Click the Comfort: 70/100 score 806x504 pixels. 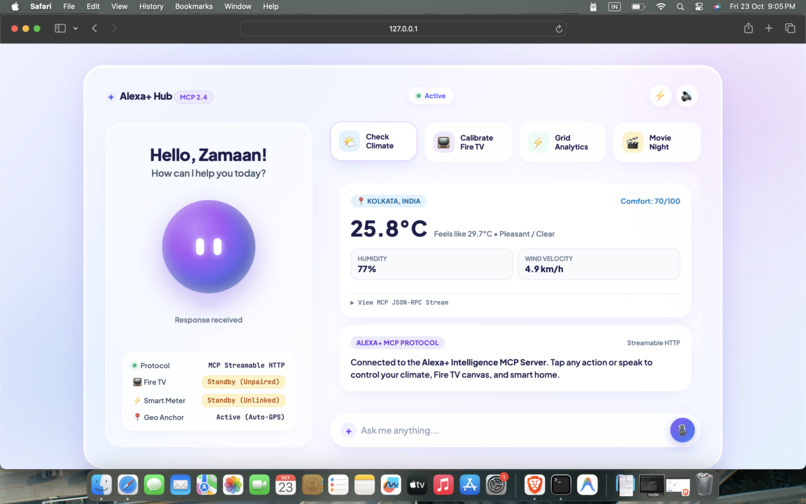(x=650, y=201)
